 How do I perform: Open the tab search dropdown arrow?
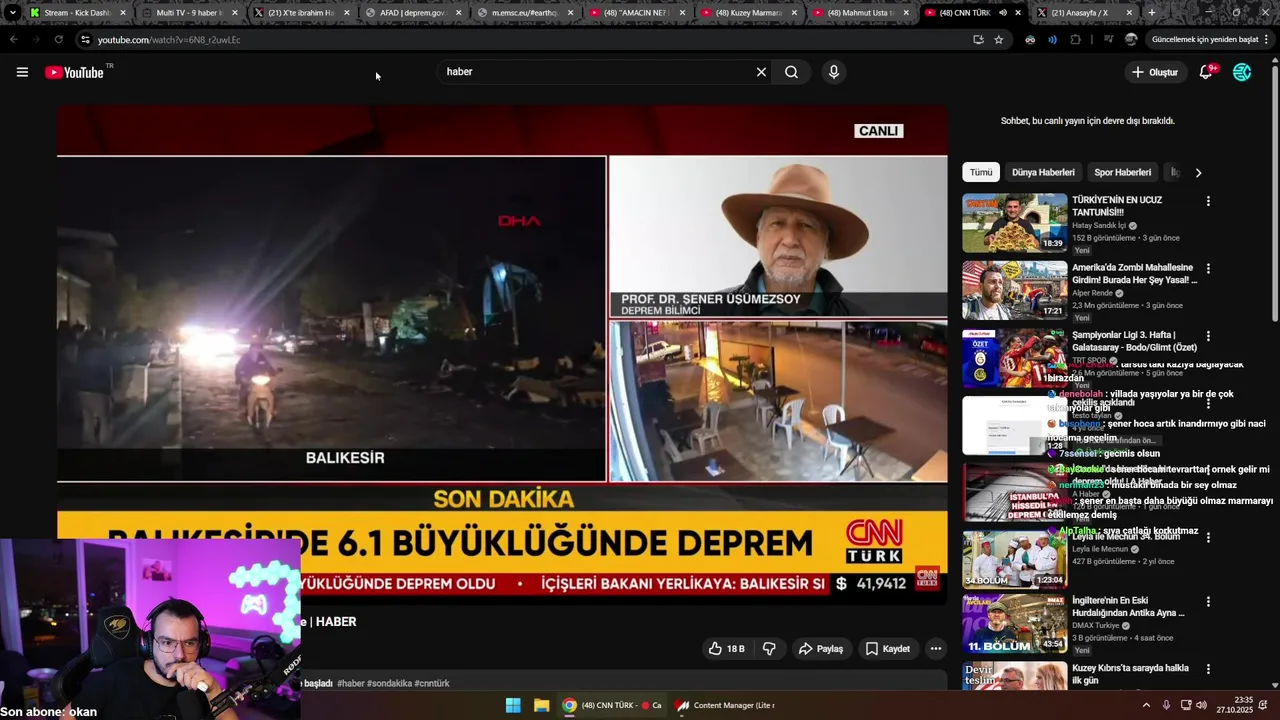[x=12, y=13]
